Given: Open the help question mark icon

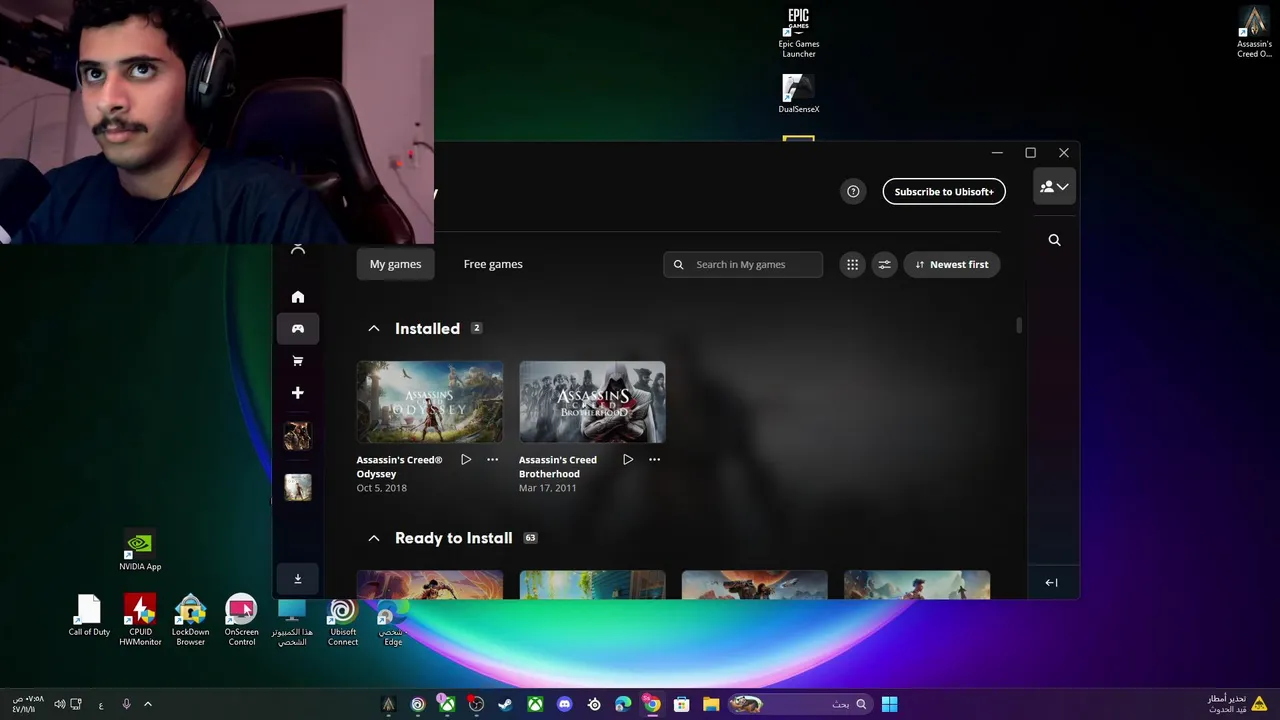Looking at the screenshot, I should pyautogui.click(x=853, y=192).
